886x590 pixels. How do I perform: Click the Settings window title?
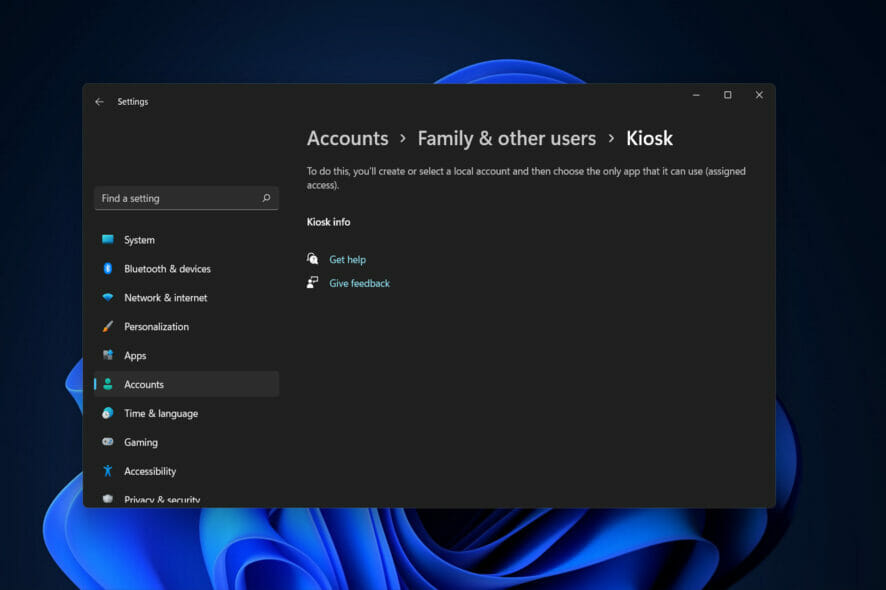pyautogui.click(x=133, y=102)
